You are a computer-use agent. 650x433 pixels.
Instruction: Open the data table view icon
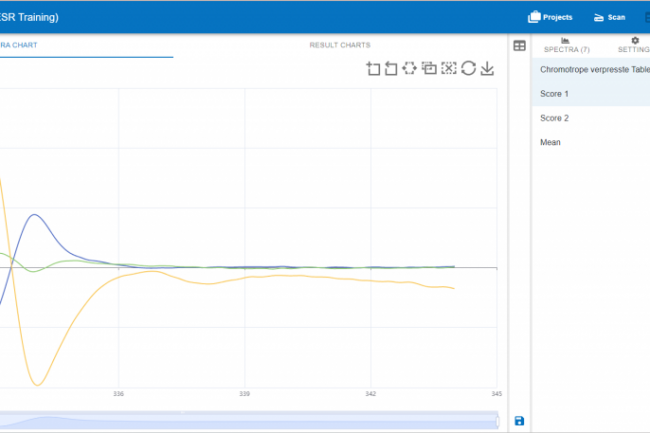[519, 46]
